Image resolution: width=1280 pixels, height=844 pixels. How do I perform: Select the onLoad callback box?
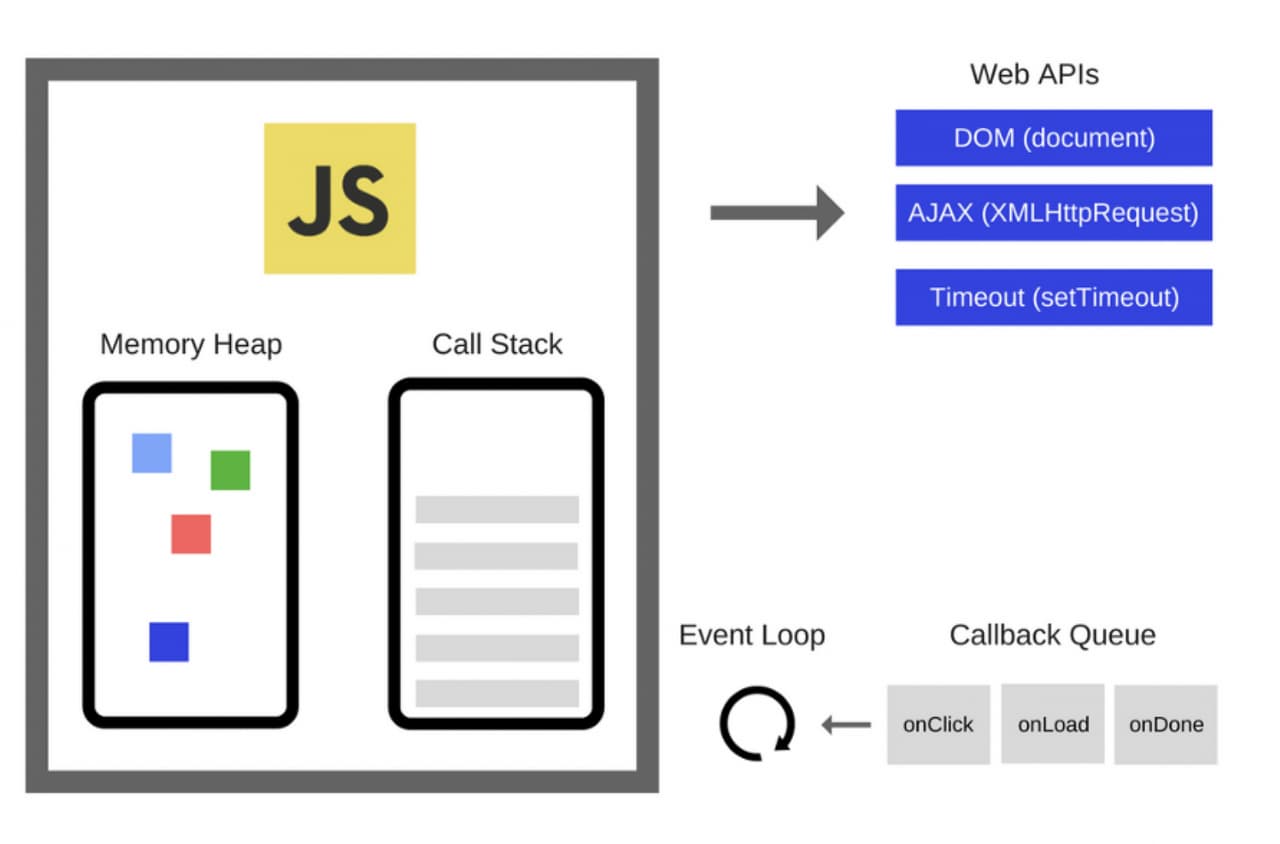coord(1052,725)
